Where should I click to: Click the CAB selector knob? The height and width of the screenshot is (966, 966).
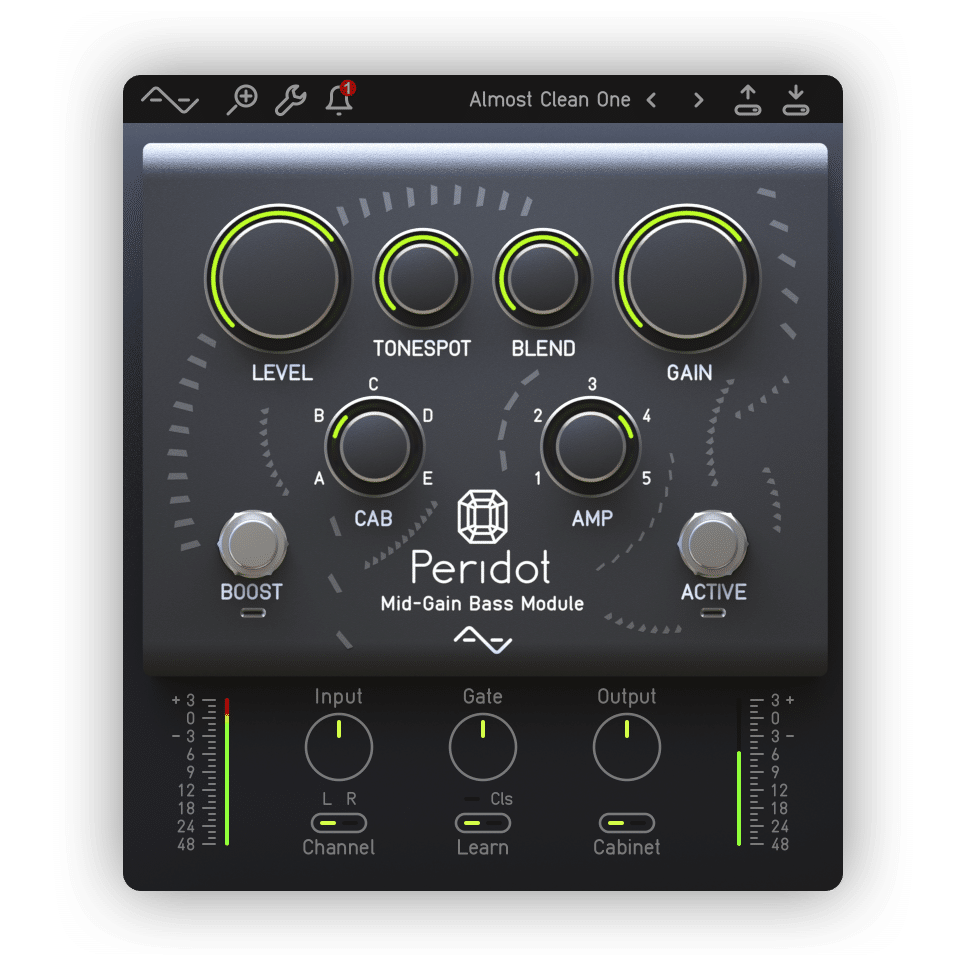point(373,447)
